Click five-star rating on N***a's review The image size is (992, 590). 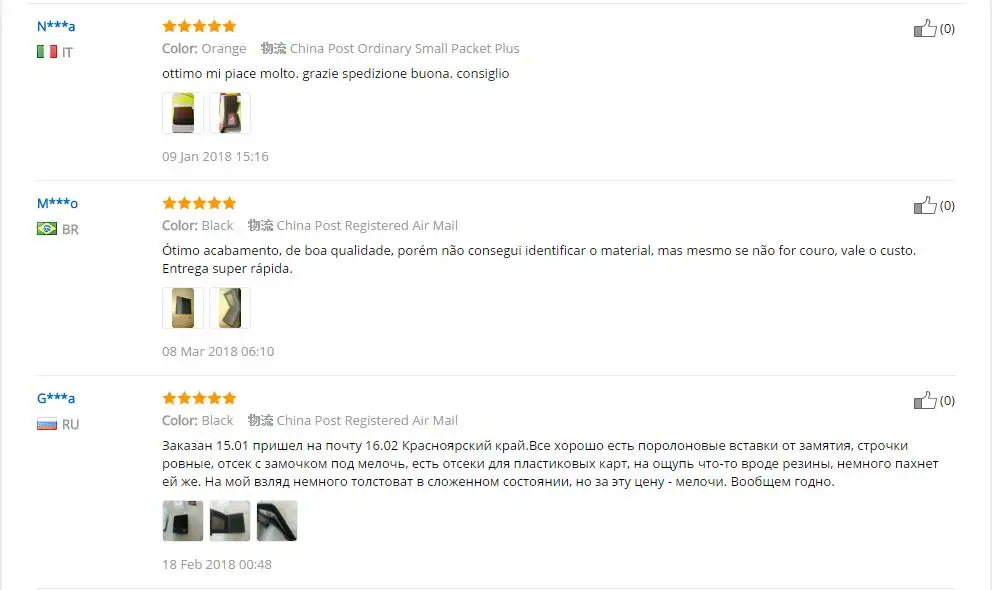199,26
